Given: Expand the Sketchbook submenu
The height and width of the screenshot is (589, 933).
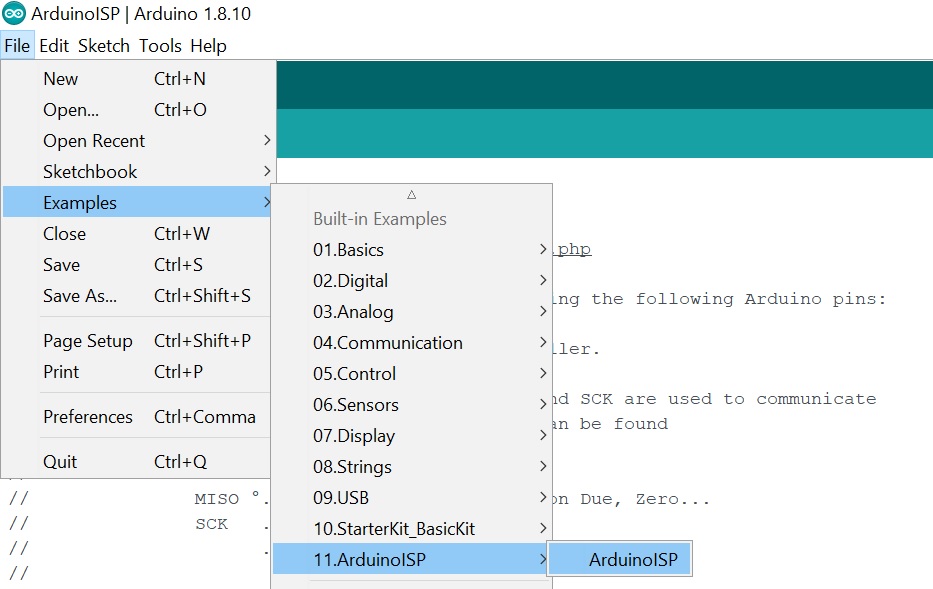Looking at the screenshot, I should tap(137, 171).
